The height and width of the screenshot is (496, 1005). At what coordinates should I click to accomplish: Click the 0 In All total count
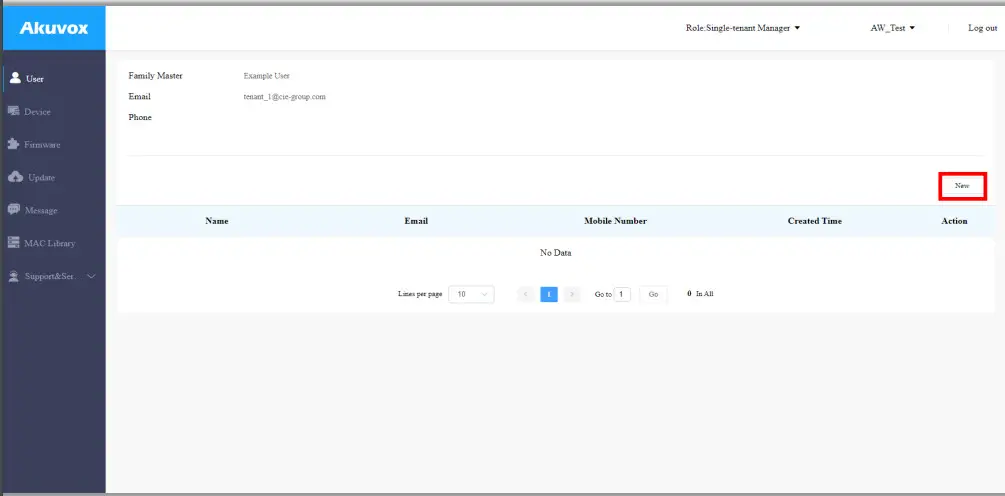pos(700,294)
